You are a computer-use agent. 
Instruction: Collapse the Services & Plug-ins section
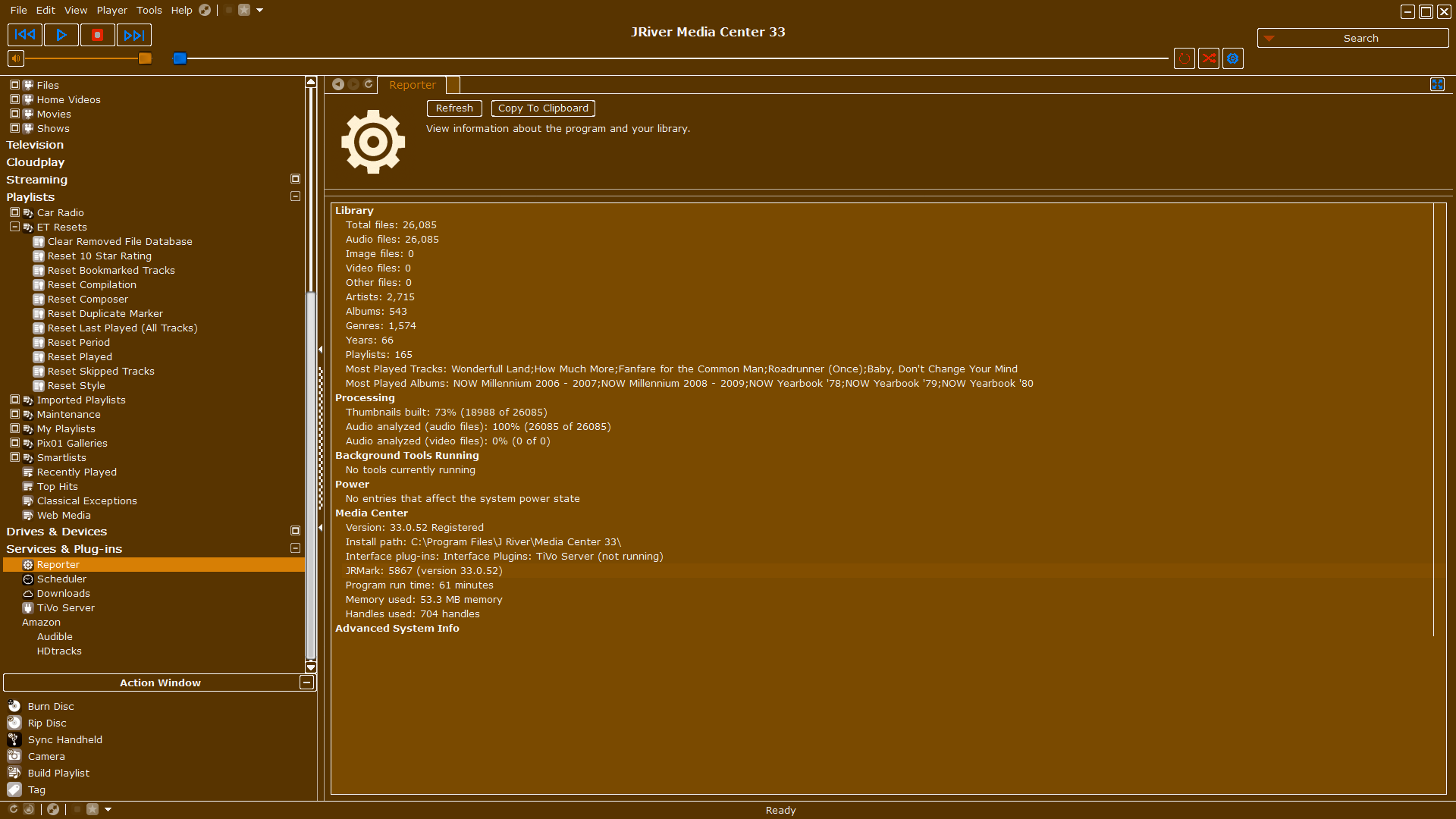296,548
